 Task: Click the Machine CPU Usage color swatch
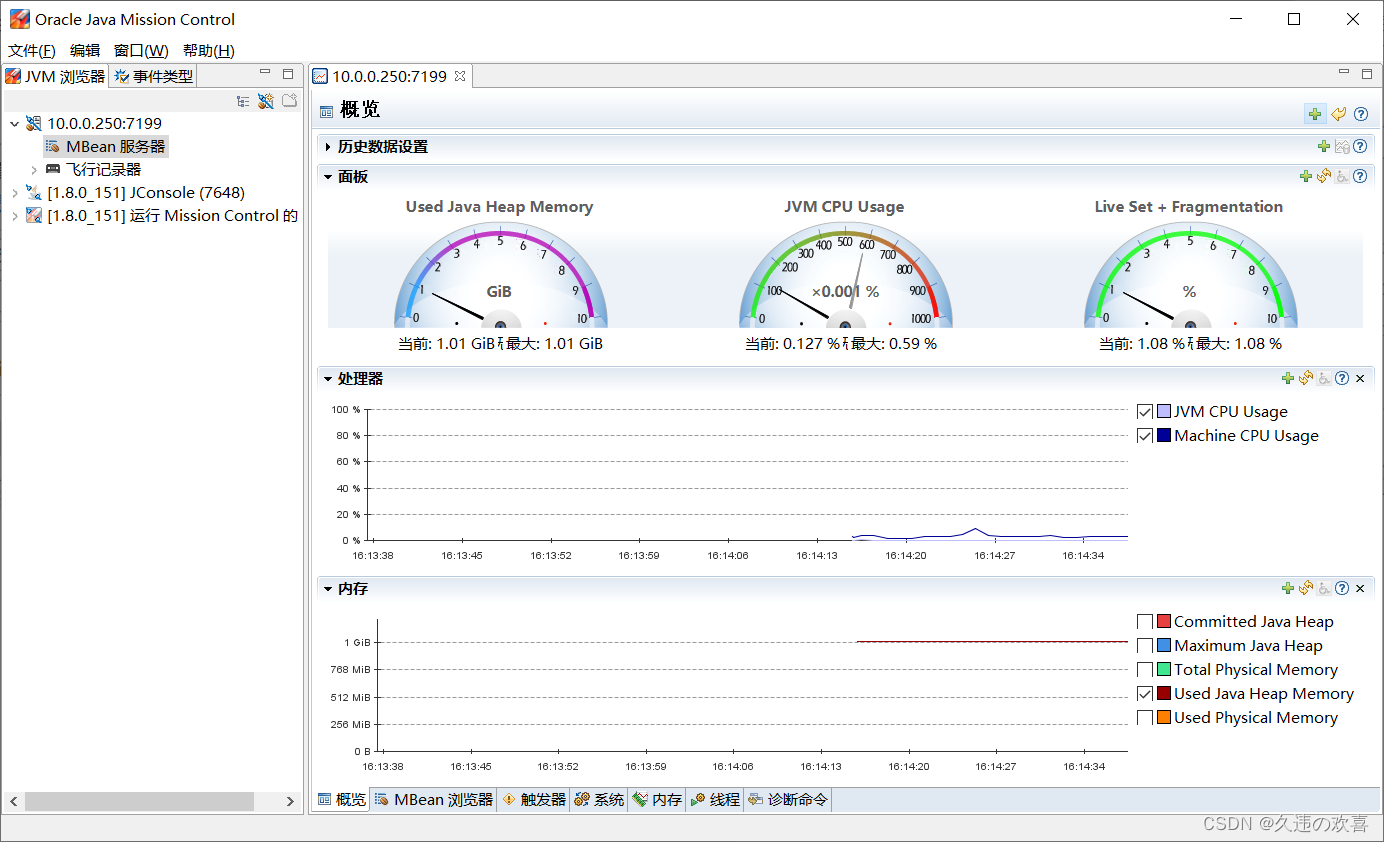(1164, 436)
